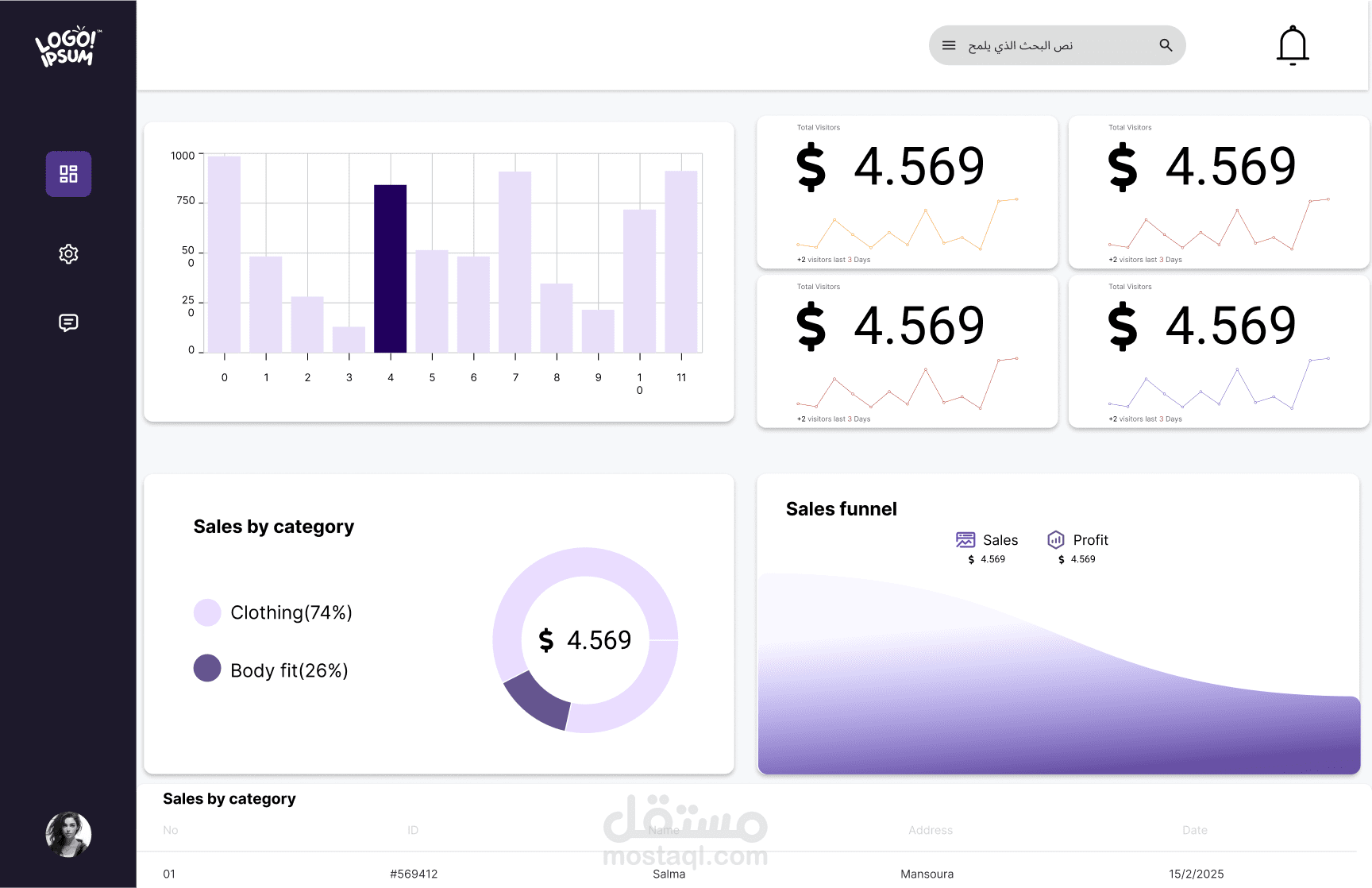Select the dark highlighted bar 4
This screenshot has width=1372, height=888.
[x=391, y=268]
